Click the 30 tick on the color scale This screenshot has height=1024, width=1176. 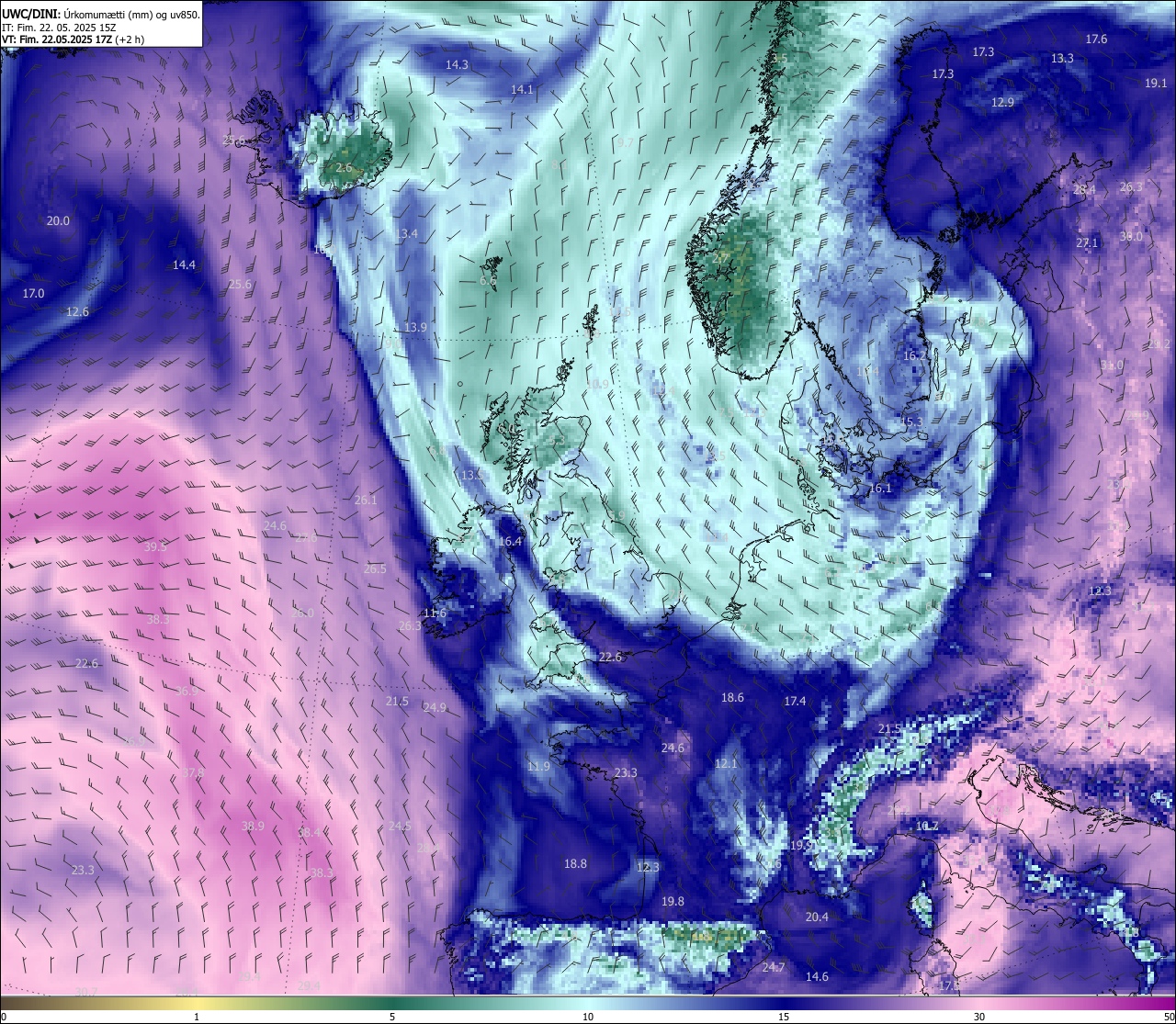pos(979,1017)
